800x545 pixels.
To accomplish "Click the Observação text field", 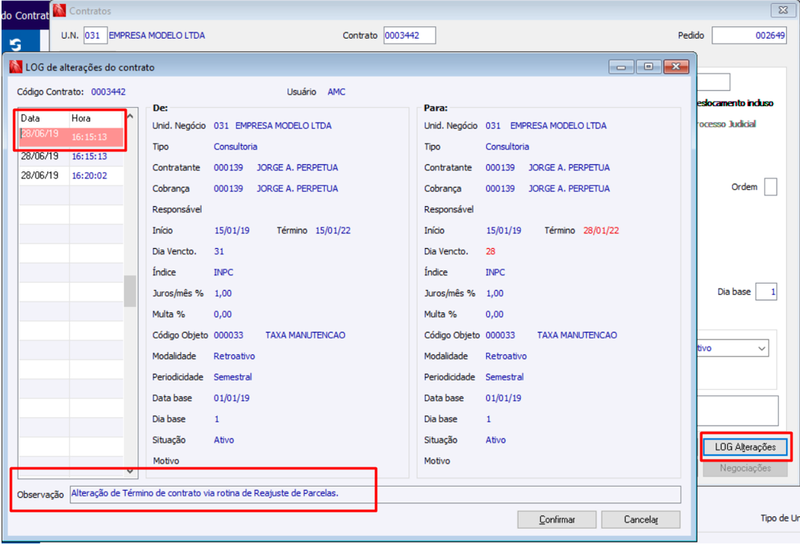I will pos(375,494).
